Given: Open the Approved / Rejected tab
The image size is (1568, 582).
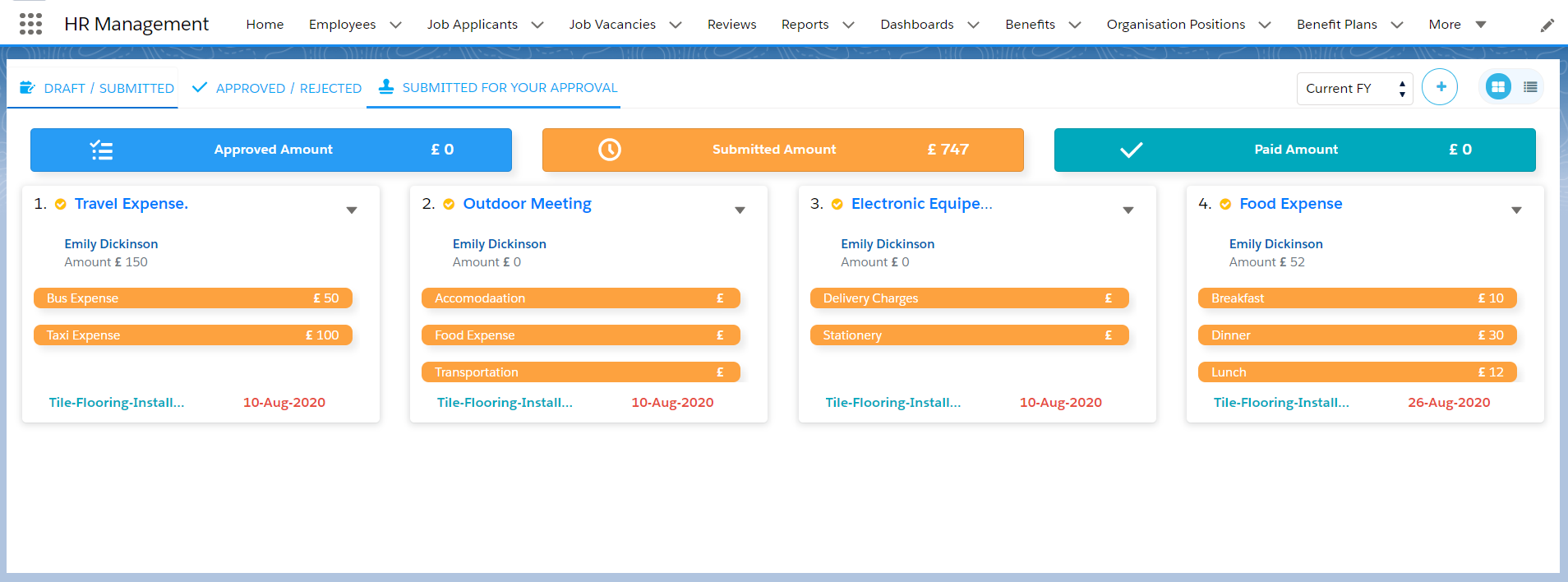Looking at the screenshot, I should pyautogui.click(x=277, y=88).
